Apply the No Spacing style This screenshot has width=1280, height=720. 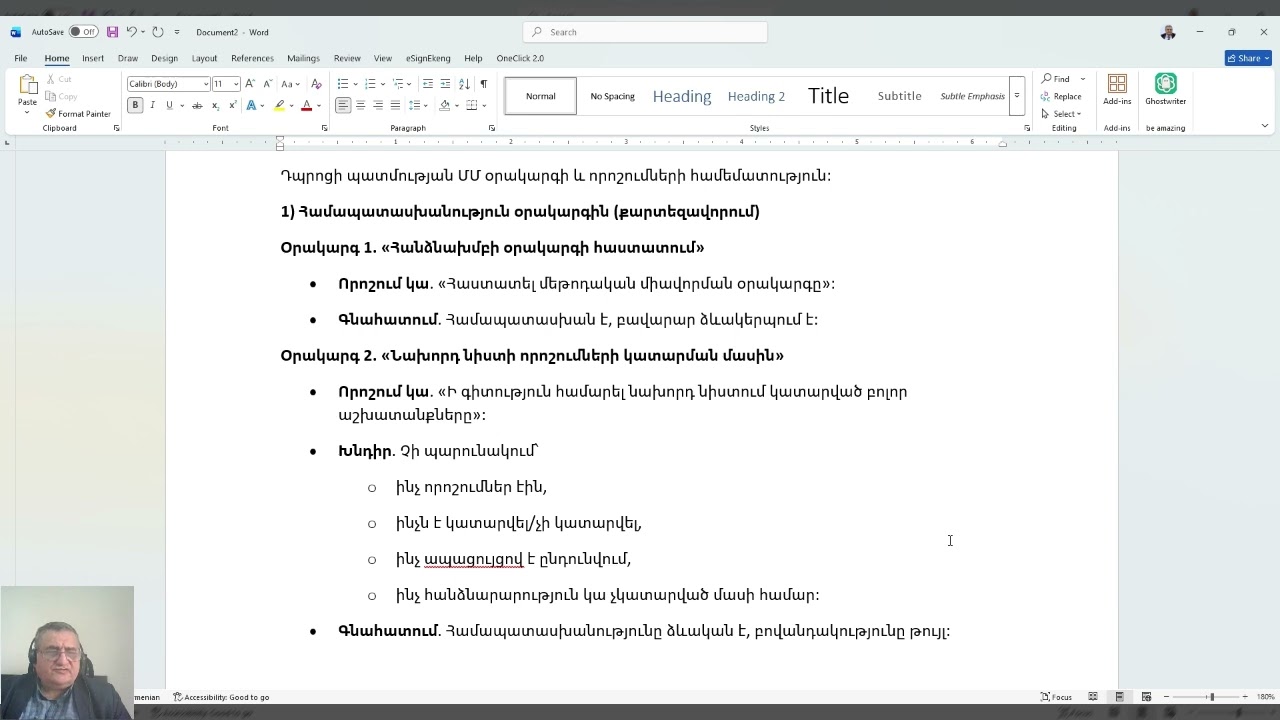(x=612, y=96)
